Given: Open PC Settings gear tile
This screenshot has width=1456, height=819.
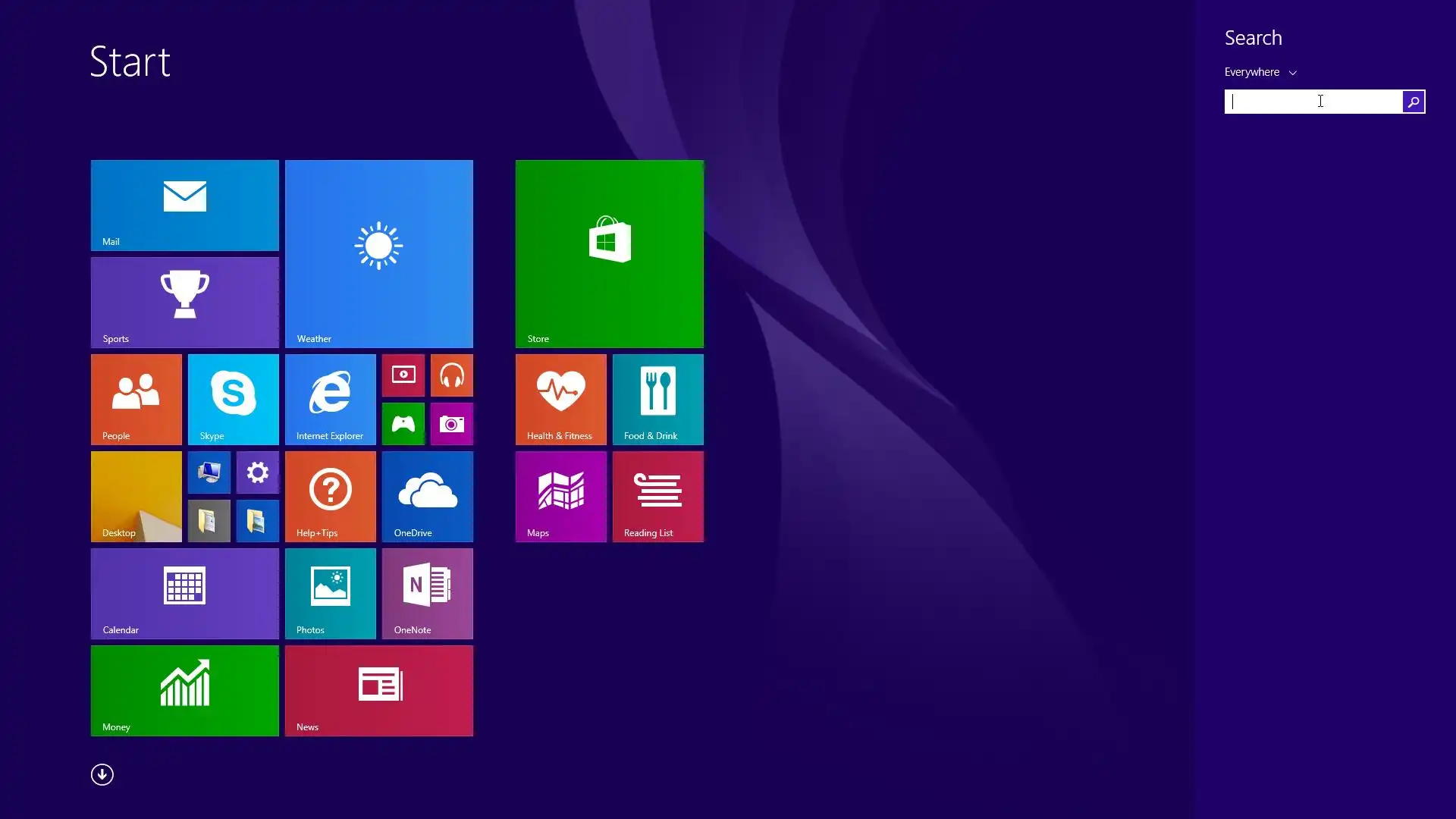Looking at the screenshot, I should 257,472.
